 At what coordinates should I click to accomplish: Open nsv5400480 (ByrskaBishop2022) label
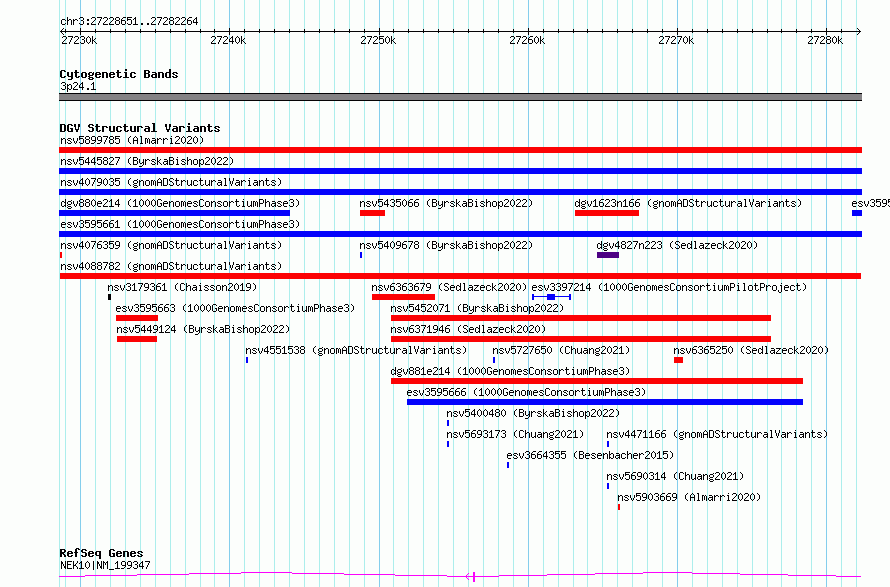[x=533, y=413]
